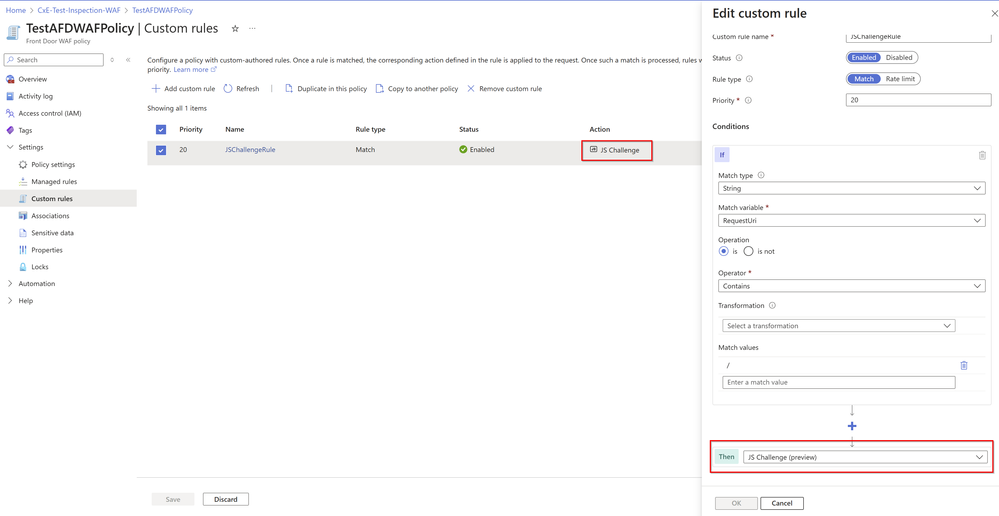
Task: Open Associations page
Action: click(x=50, y=216)
